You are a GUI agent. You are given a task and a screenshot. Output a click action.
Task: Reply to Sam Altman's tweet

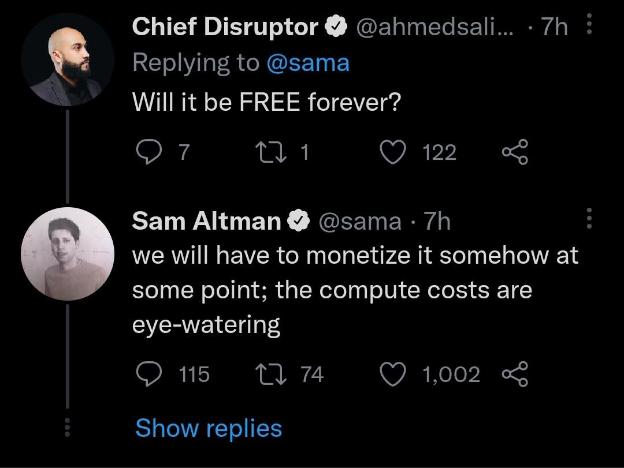pyautogui.click(x=149, y=374)
